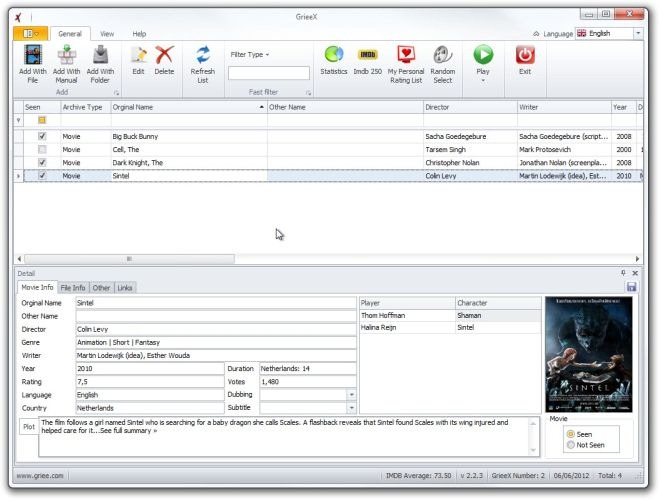
Task: Click the Other Name column header
Action: 345,107
